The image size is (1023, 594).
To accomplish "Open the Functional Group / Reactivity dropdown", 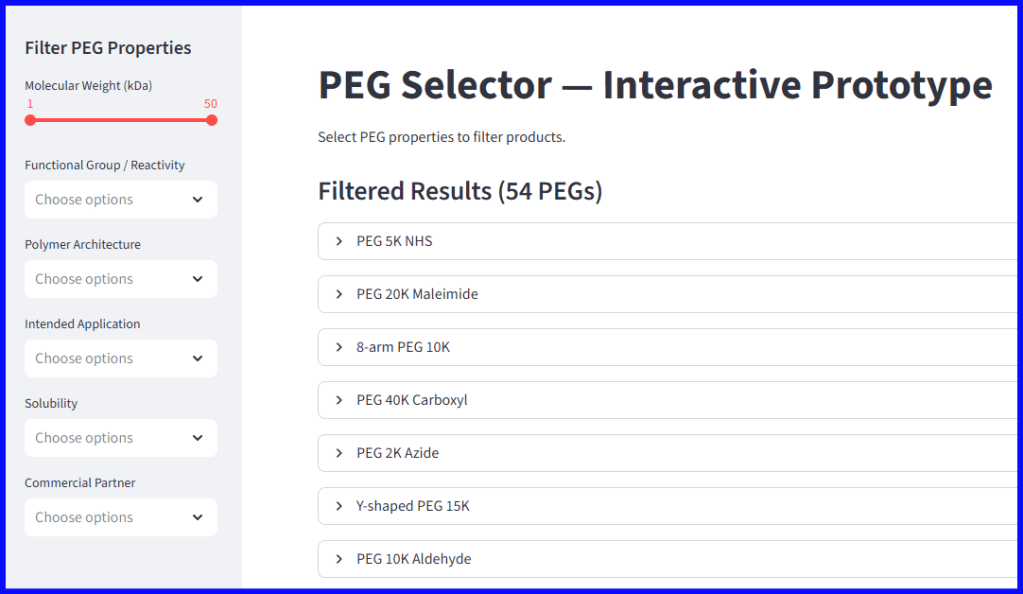I will tap(120, 199).
